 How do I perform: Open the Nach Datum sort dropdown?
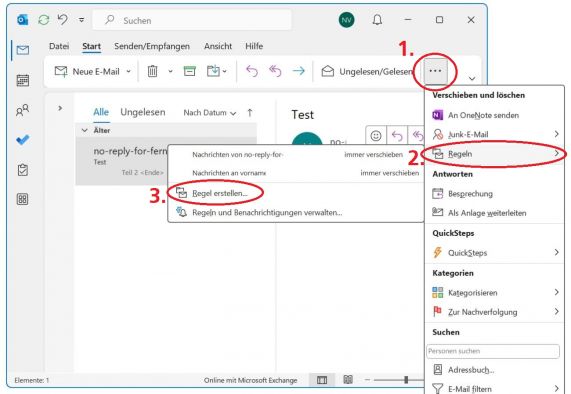tap(210, 113)
